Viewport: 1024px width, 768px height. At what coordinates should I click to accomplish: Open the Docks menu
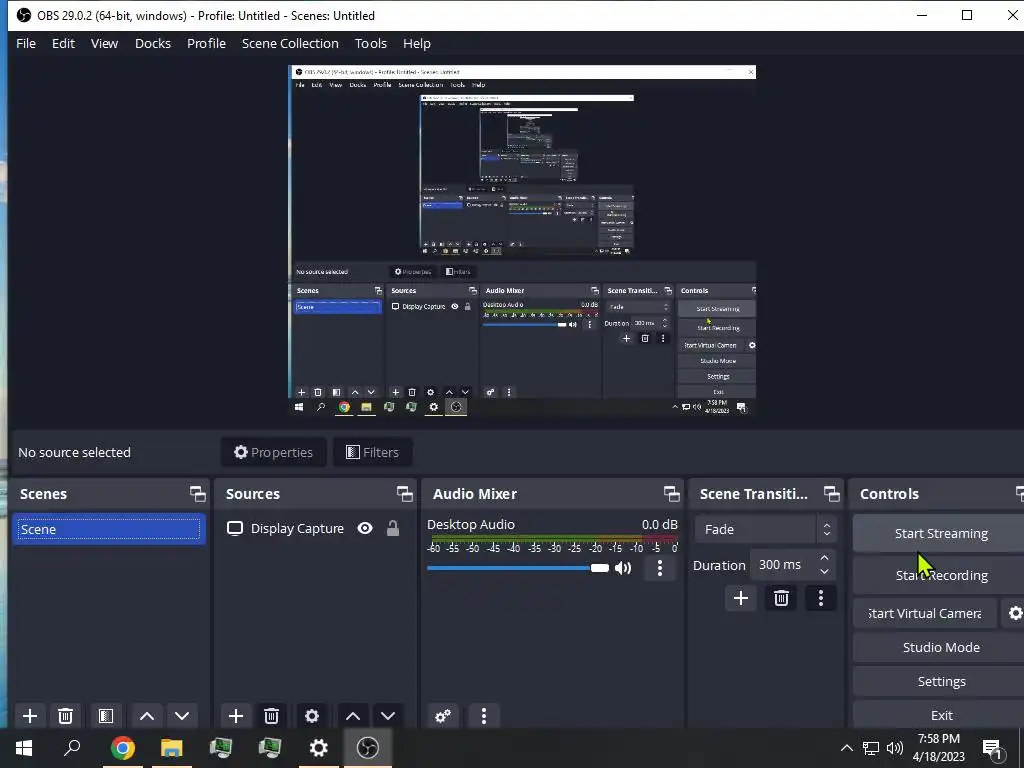coord(153,44)
